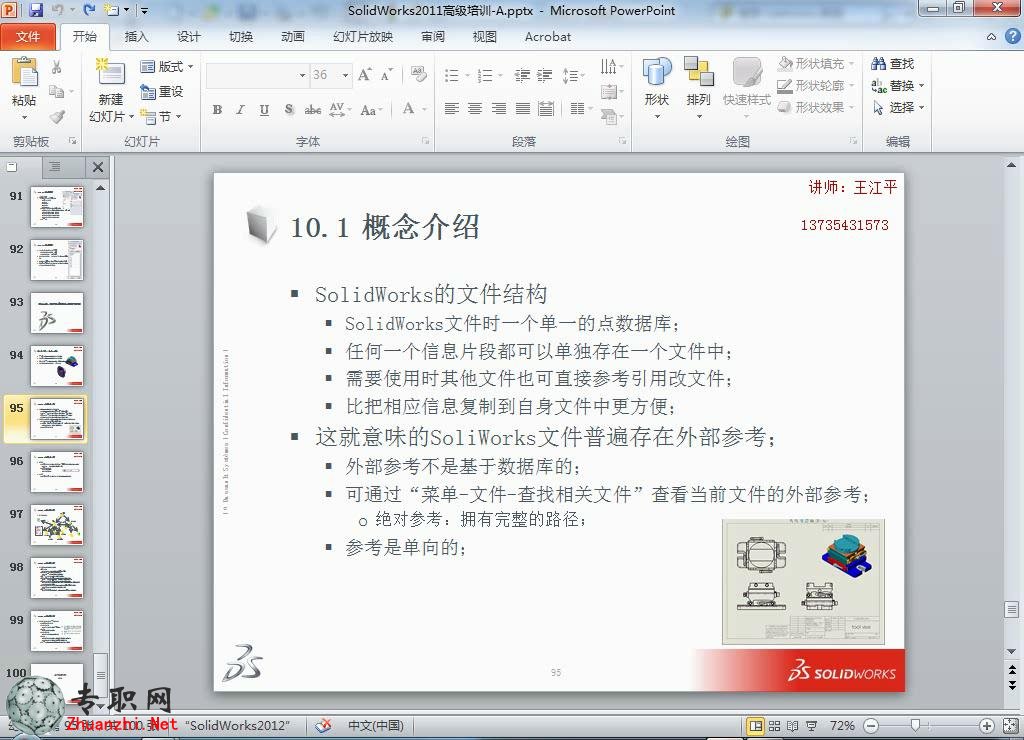
Task: Close the slide thumbnail pane
Action: [x=98, y=167]
